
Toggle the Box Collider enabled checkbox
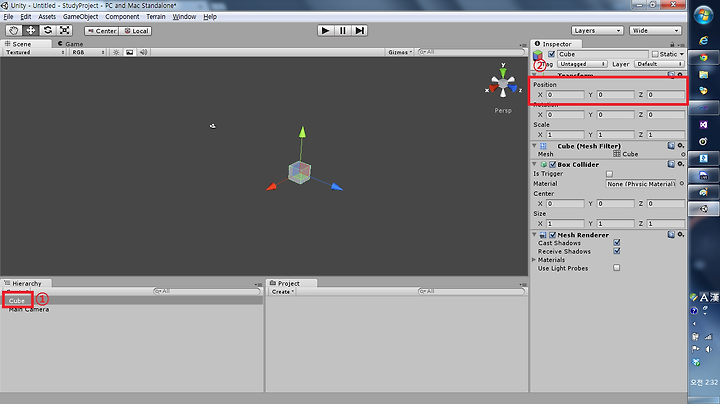[552, 164]
